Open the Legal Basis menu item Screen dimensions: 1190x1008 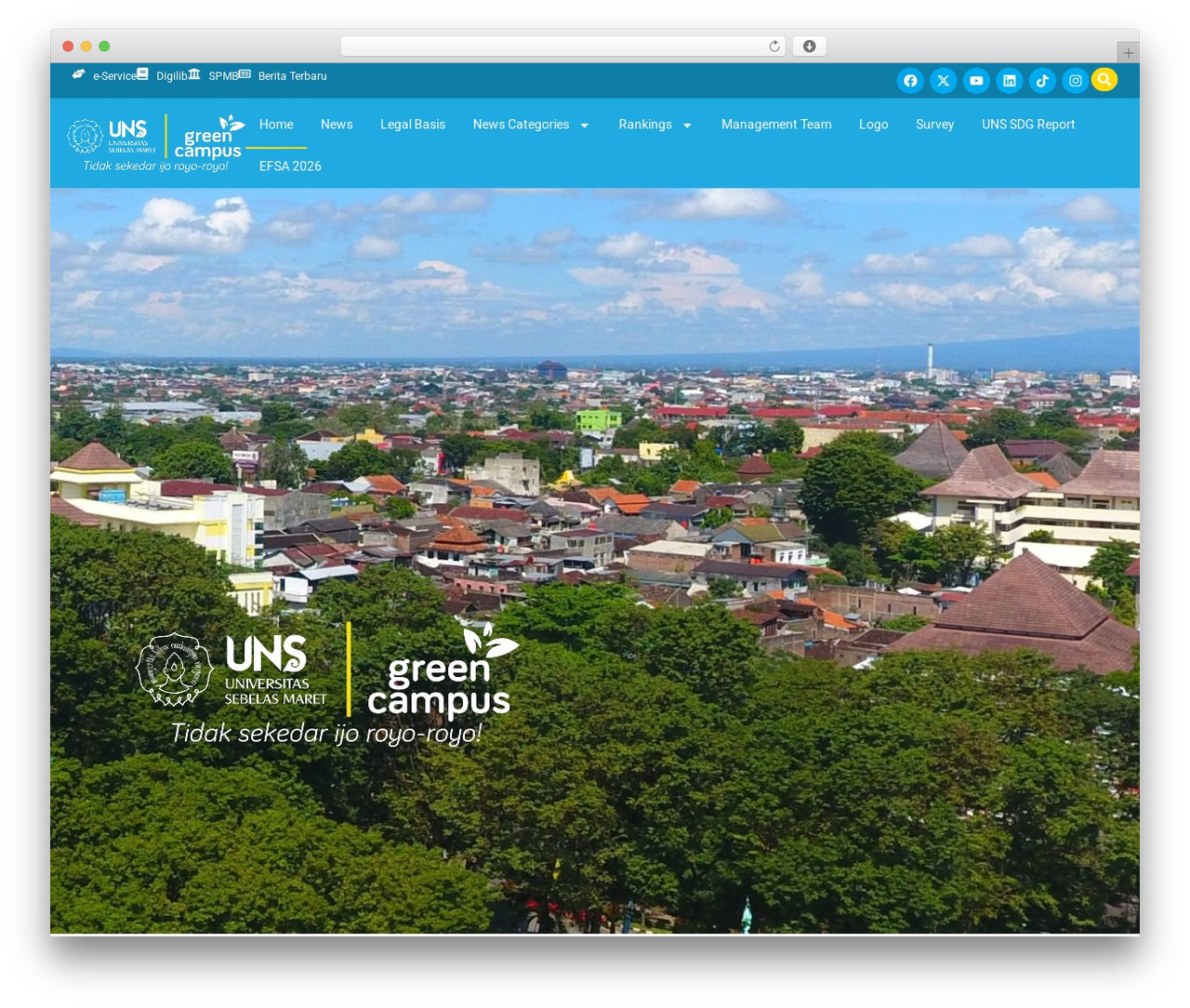click(413, 125)
